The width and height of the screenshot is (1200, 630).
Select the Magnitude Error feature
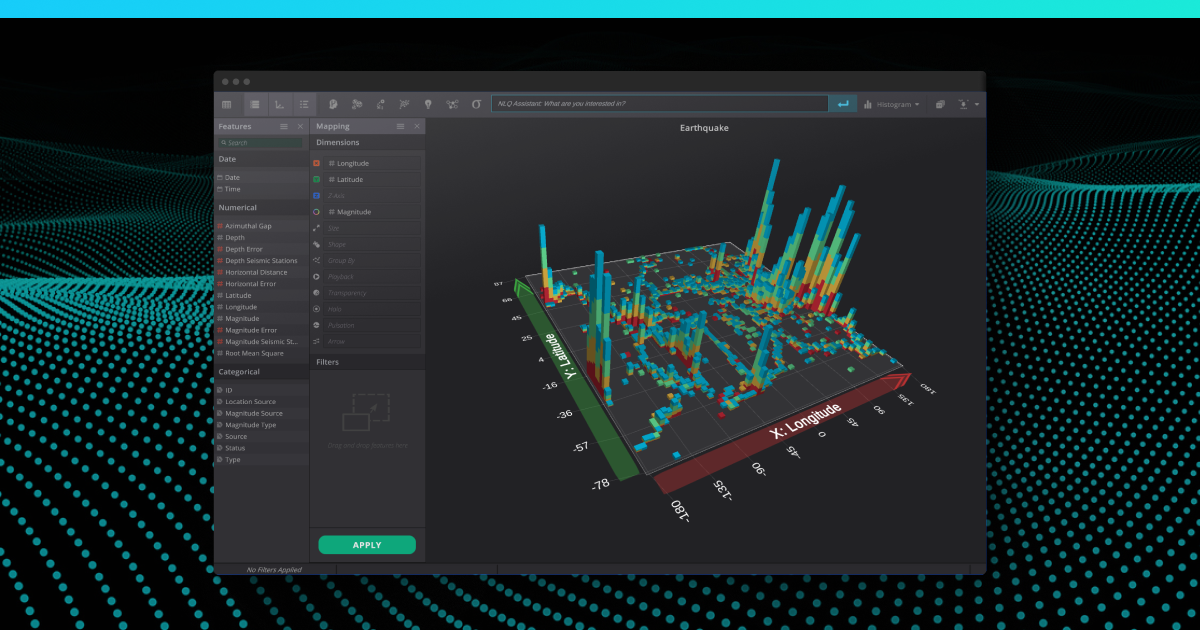(x=261, y=330)
